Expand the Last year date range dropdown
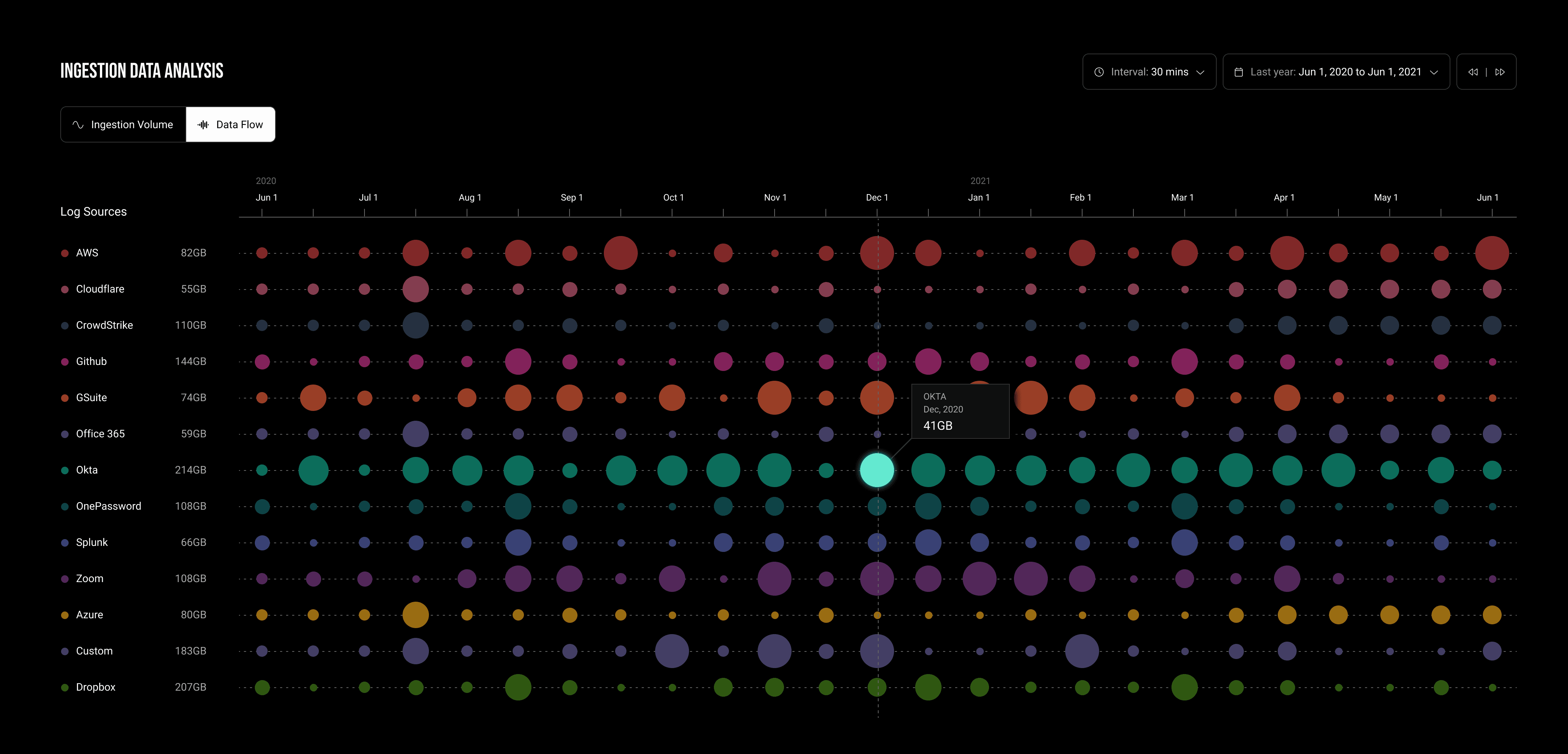The image size is (1568, 754). click(x=1336, y=72)
